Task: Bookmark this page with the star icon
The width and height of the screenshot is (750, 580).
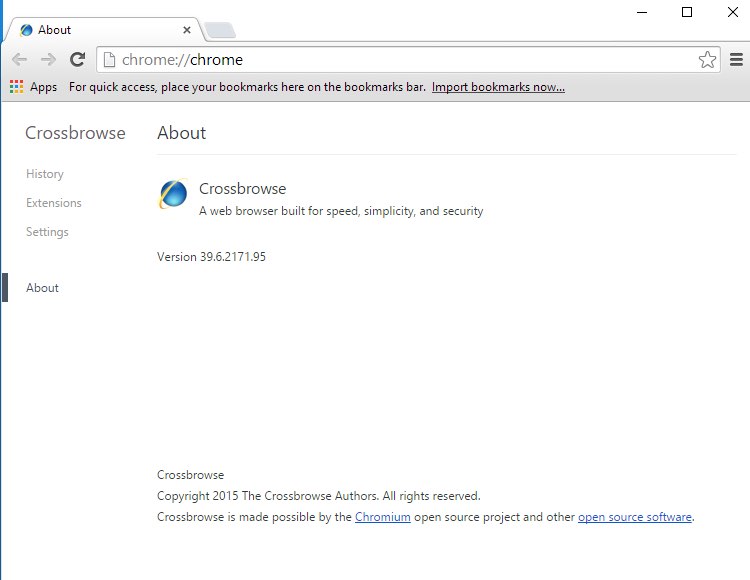Action: pyautogui.click(x=707, y=60)
